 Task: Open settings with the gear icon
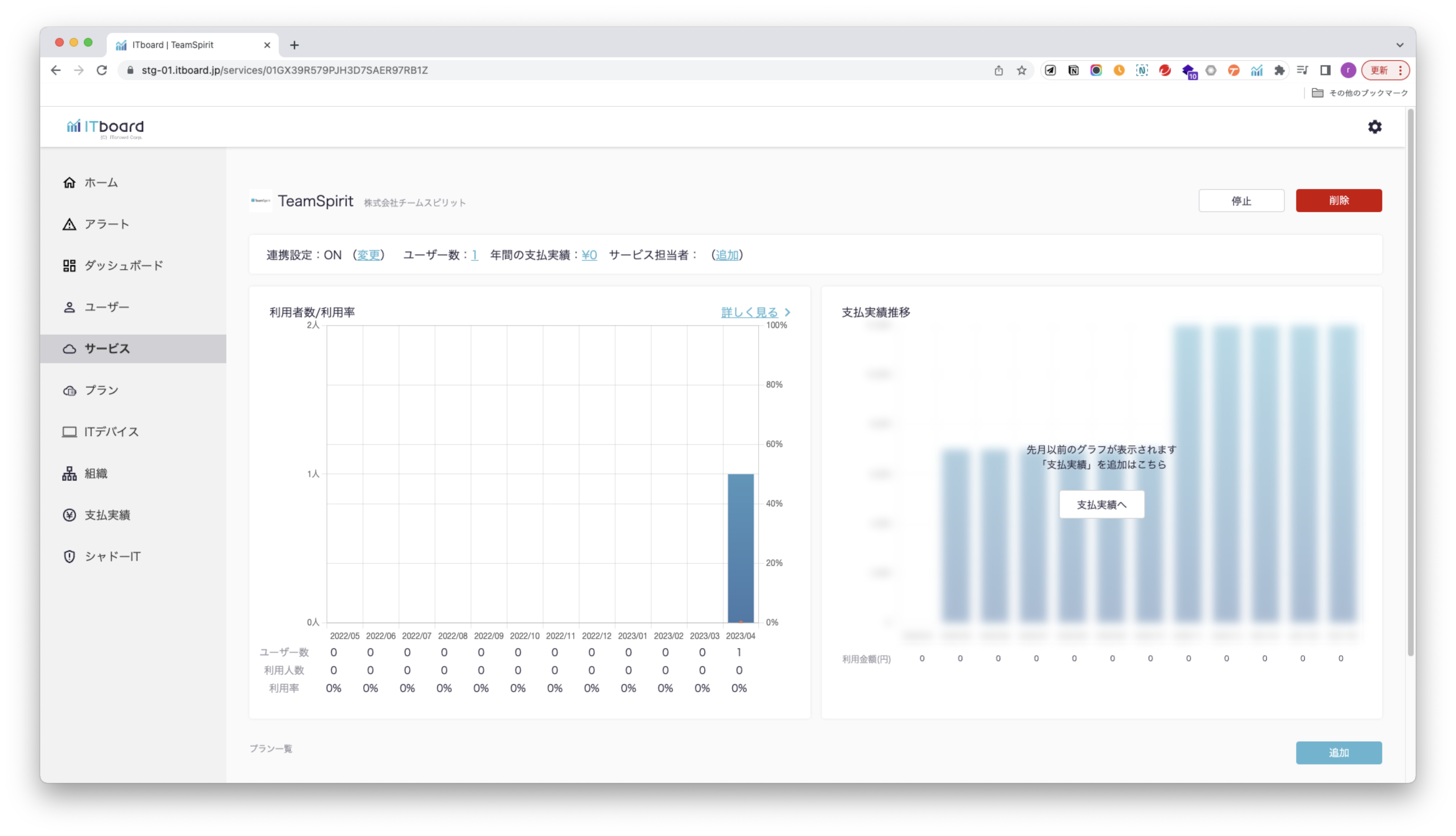coord(1374,127)
